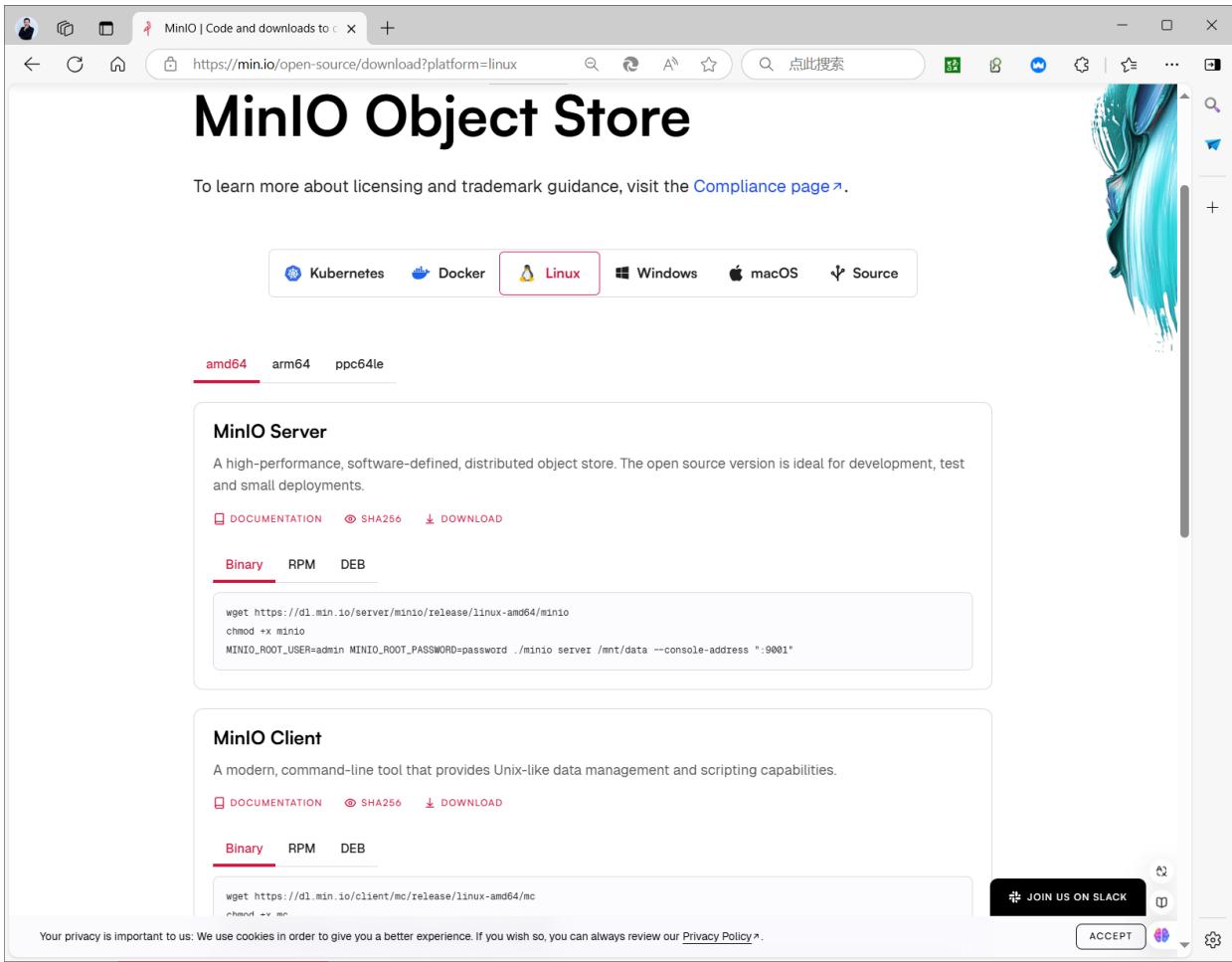Add page to favorites with star icon
Viewport: 1232px width, 962px height.
coord(708,64)
